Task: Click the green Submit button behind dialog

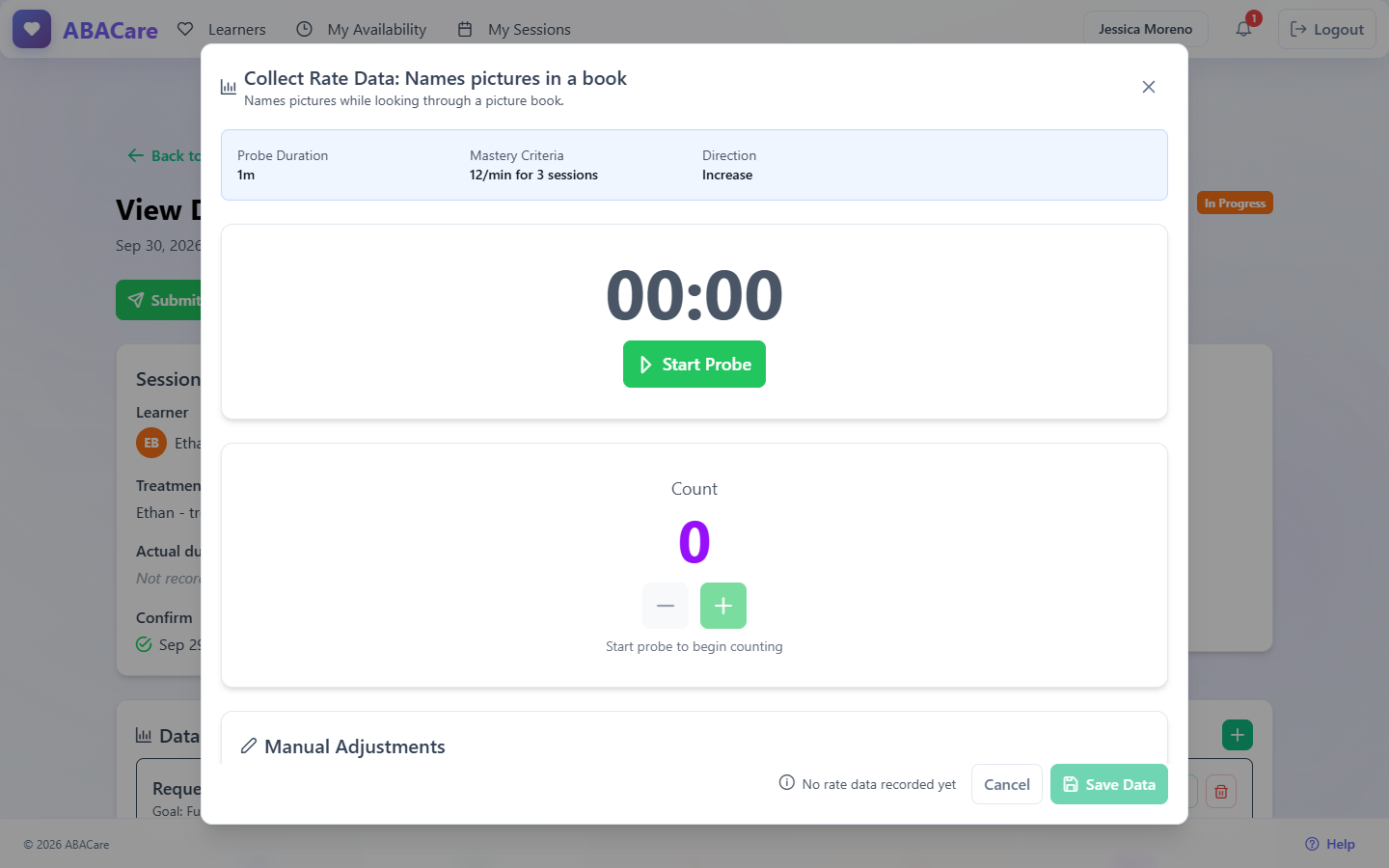Action: point(159,300)
